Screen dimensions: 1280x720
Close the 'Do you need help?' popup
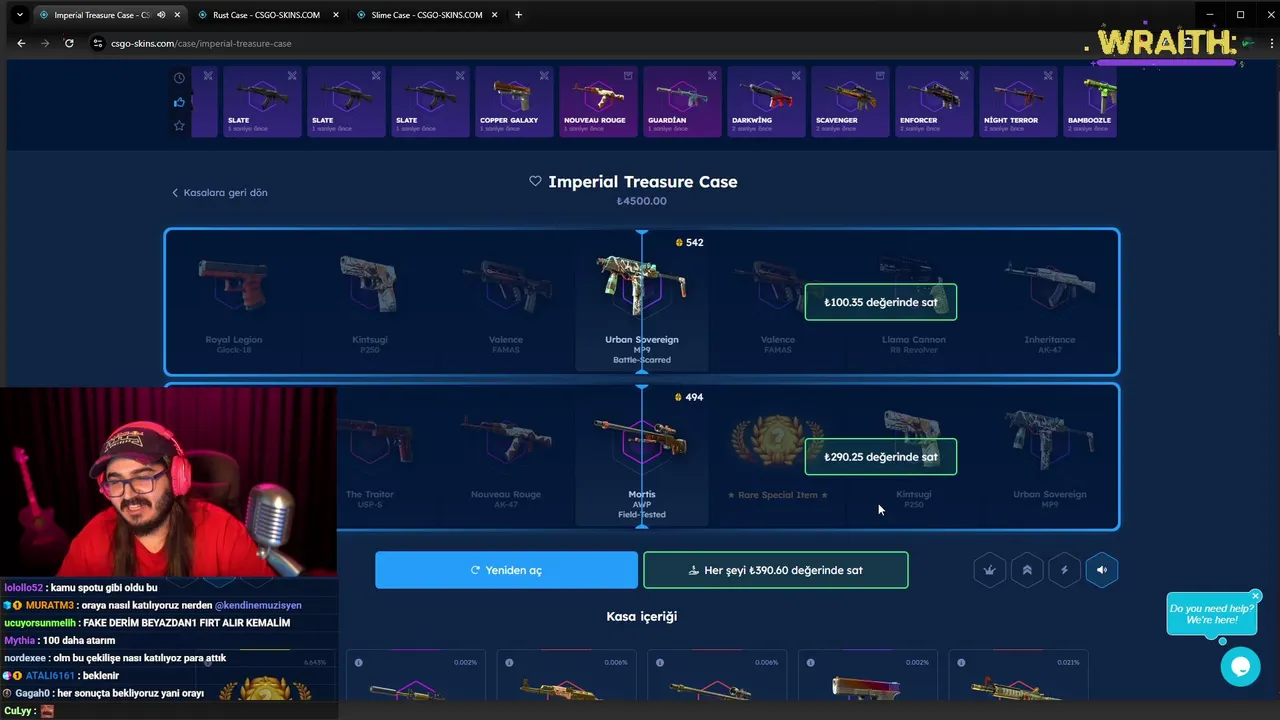(1255, 596)
